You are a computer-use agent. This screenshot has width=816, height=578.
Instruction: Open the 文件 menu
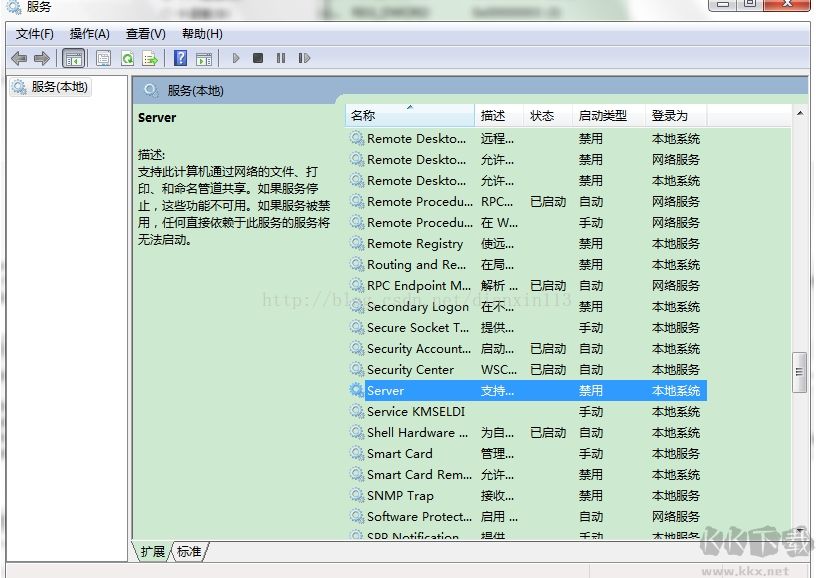pyautogui.click(x=33, y=33)
